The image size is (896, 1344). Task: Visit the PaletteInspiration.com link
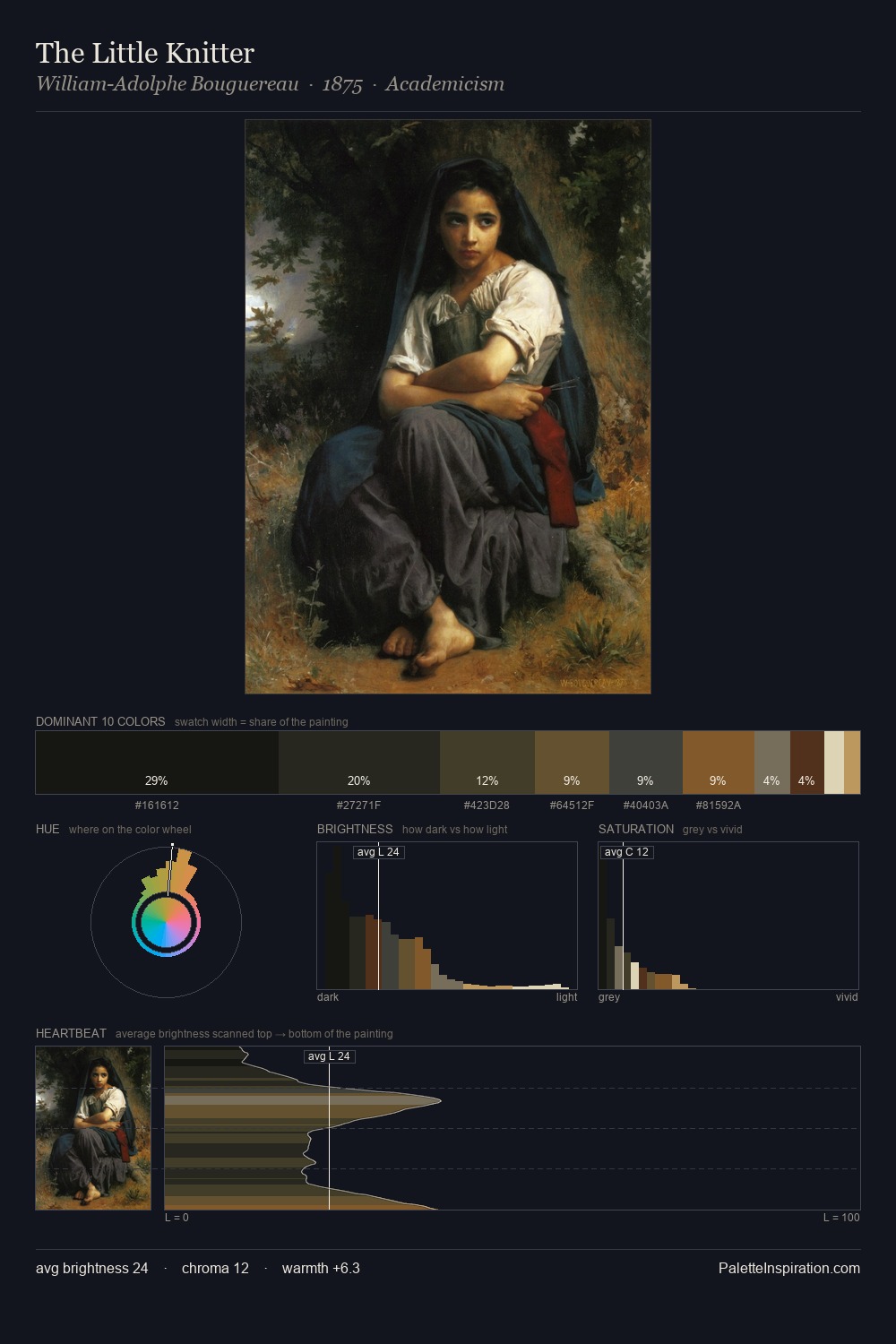point(789,1268)
